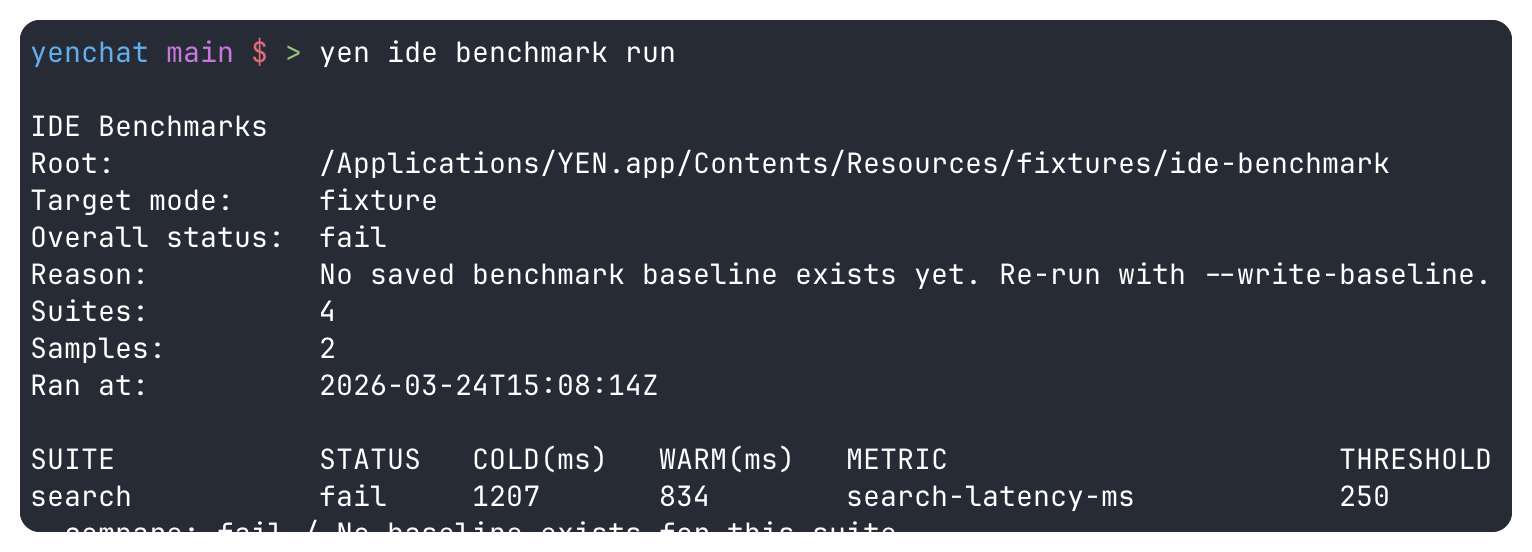Click the 'yenchat' prompt name
This screenshot has height=552, width=1532.
(x=90, y=53)
